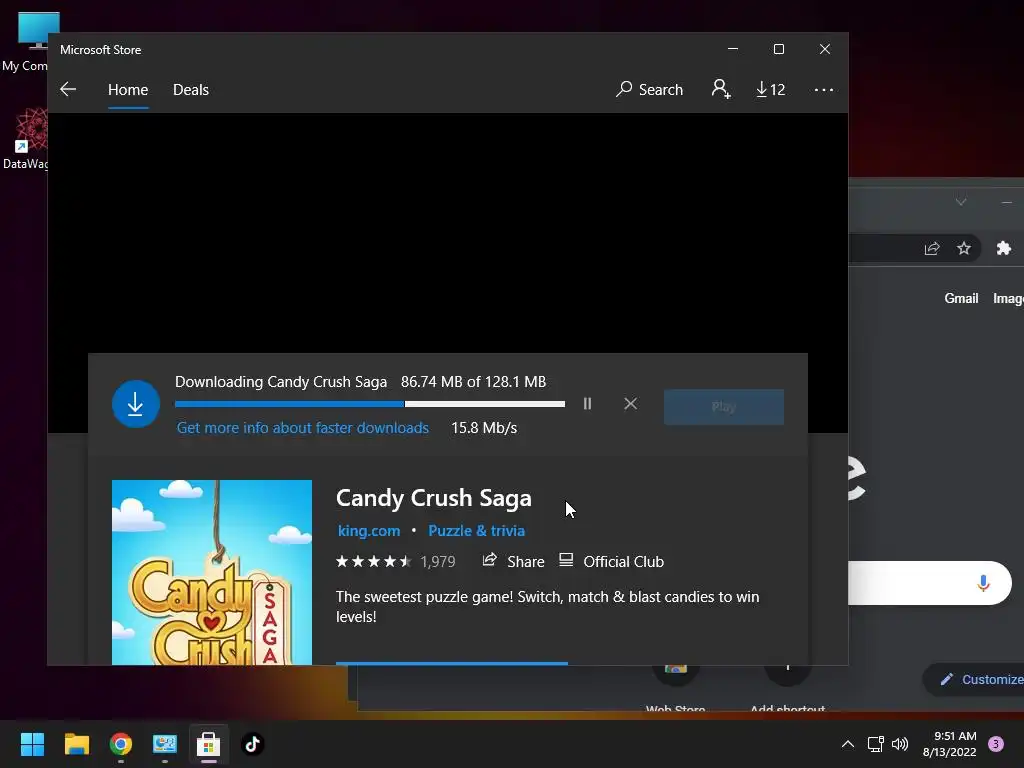The height and width of the screenshot is (768, 1024).
Task: Click the Candy Crush Saga title text
Action: coord(434,498)
